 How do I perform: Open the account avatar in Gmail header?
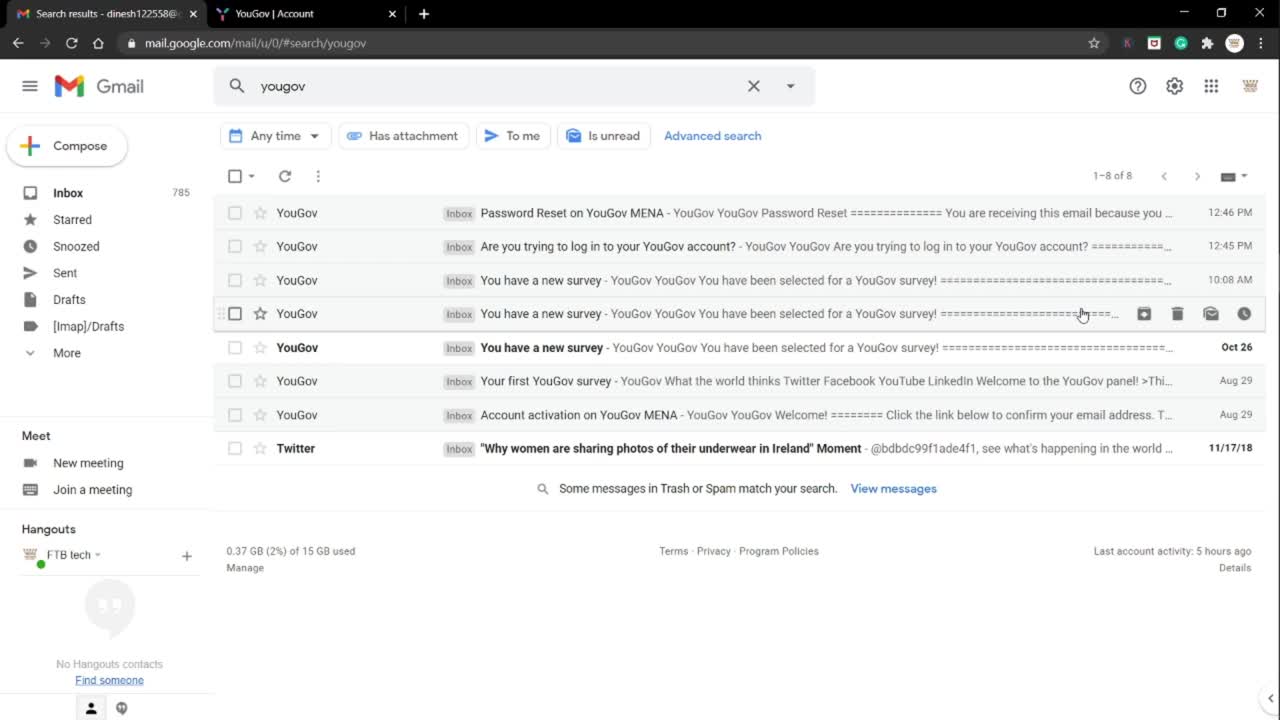tap(1250, 86)
